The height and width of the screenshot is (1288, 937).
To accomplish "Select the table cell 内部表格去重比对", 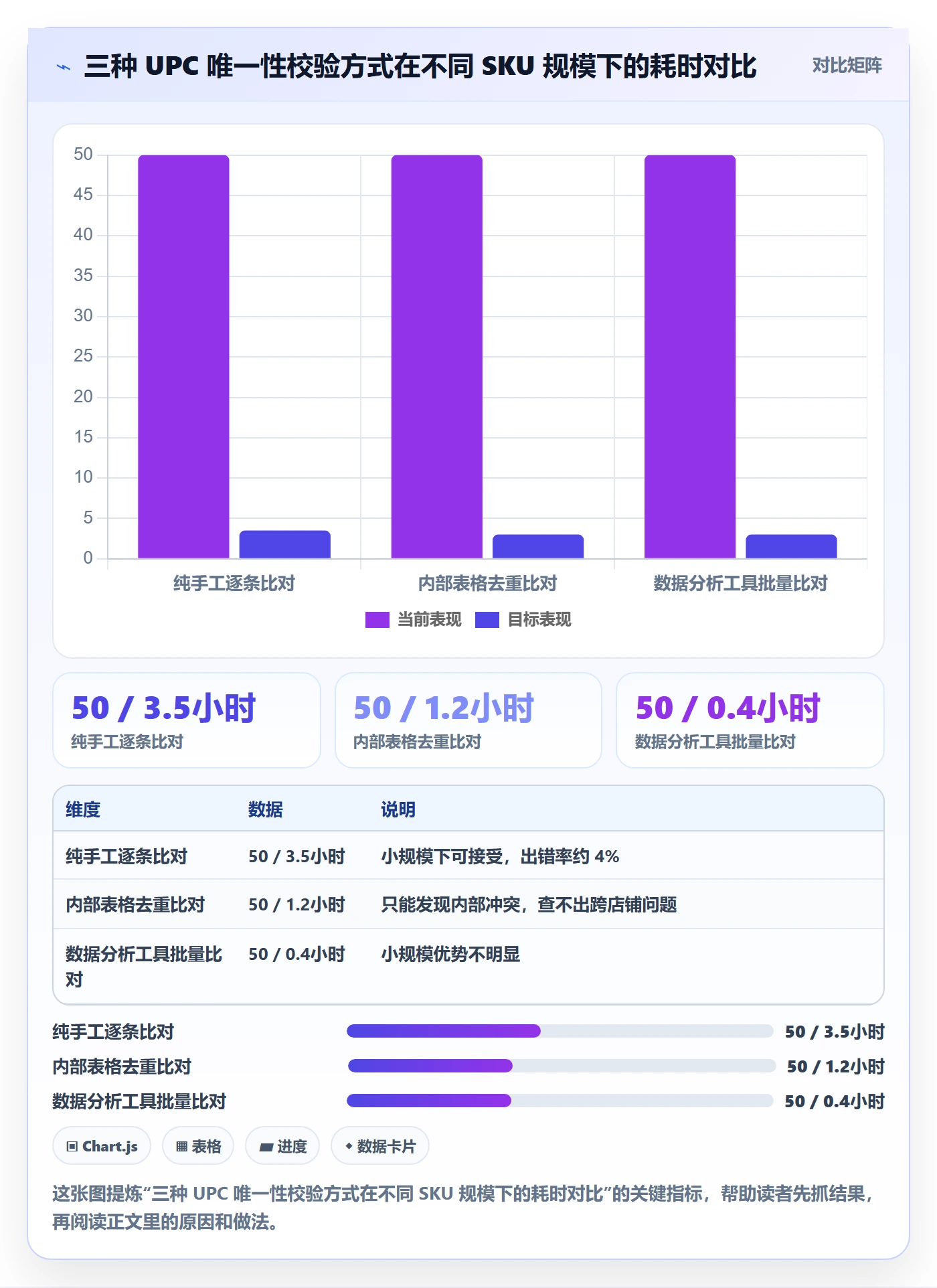I will [x=135, y=904].
